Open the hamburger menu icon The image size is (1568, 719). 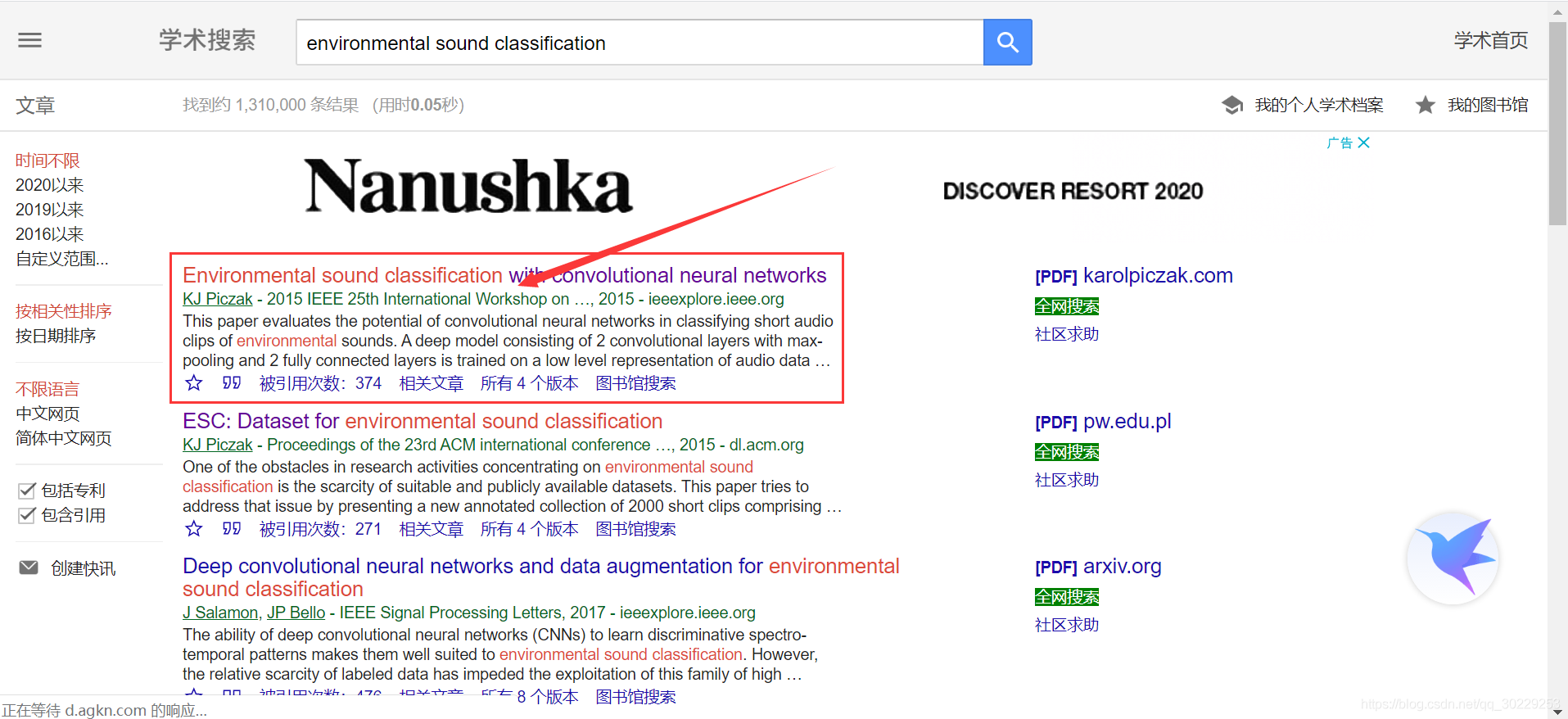point(29,40)
